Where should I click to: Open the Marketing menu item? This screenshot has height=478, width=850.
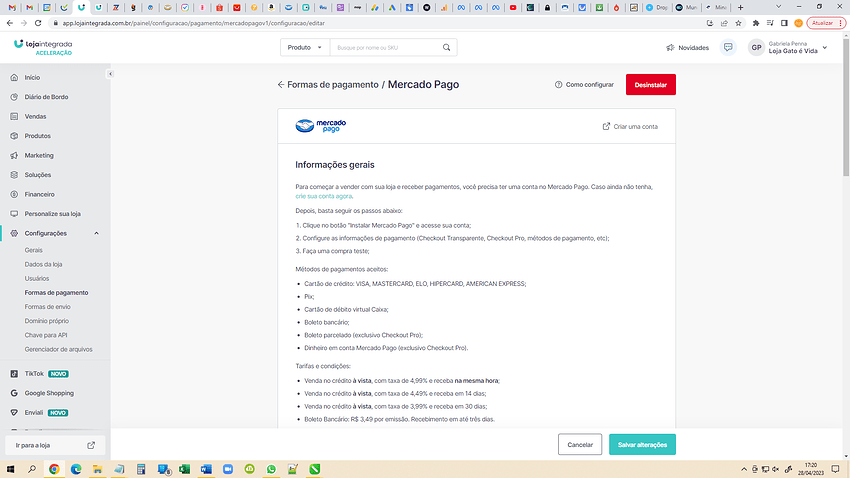(x=39, y=156)
